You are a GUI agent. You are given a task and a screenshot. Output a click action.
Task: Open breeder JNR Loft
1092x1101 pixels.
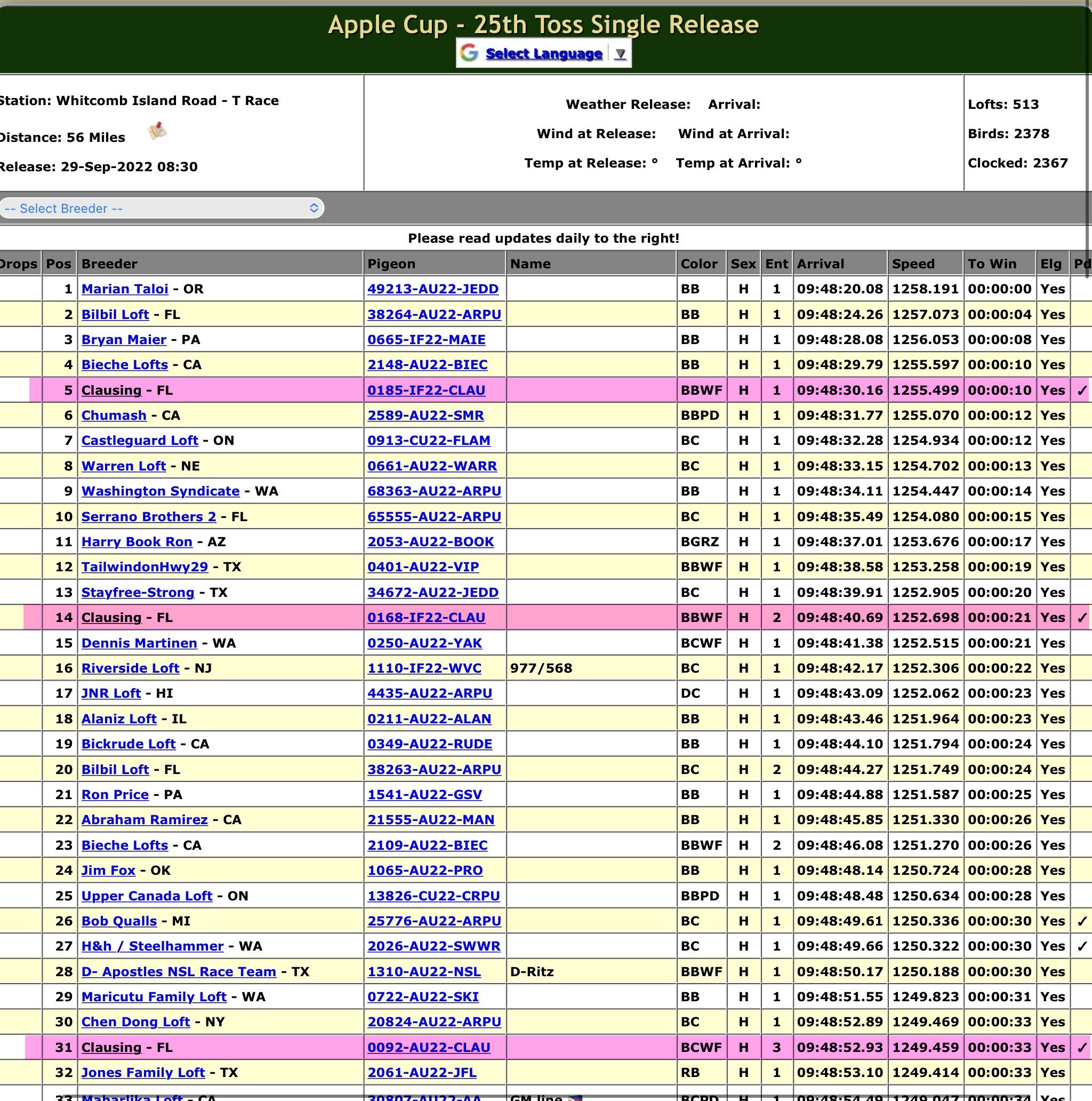(111, 693)
